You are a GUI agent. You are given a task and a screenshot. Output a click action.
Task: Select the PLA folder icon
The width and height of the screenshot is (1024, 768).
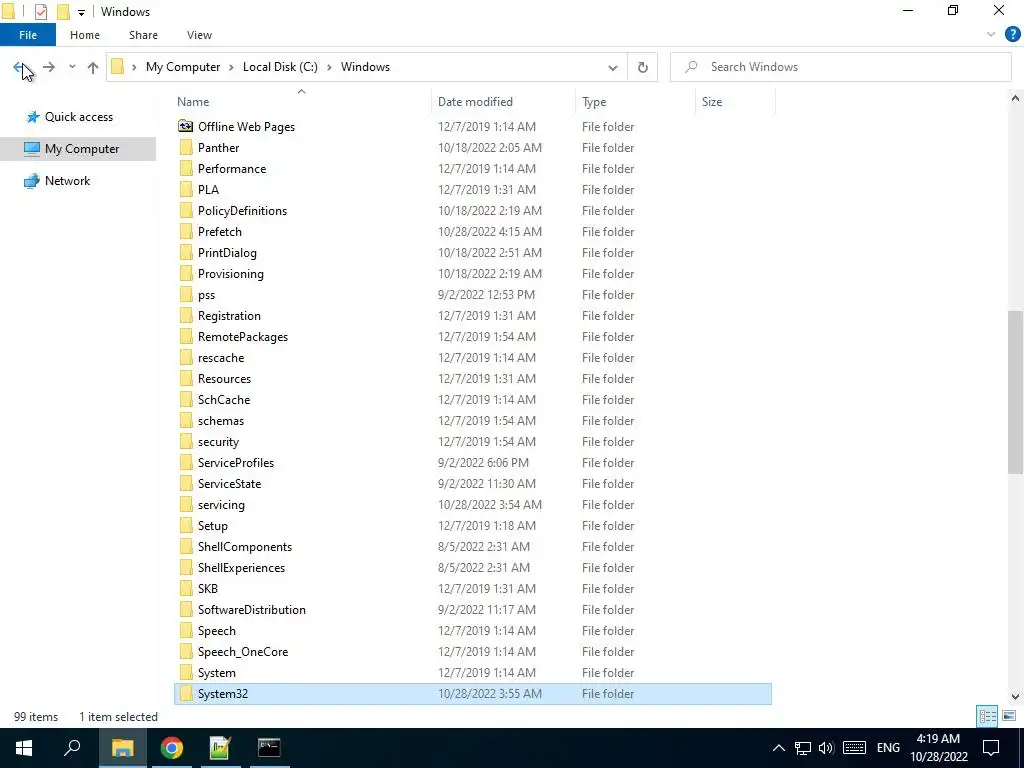pos(185,189)
